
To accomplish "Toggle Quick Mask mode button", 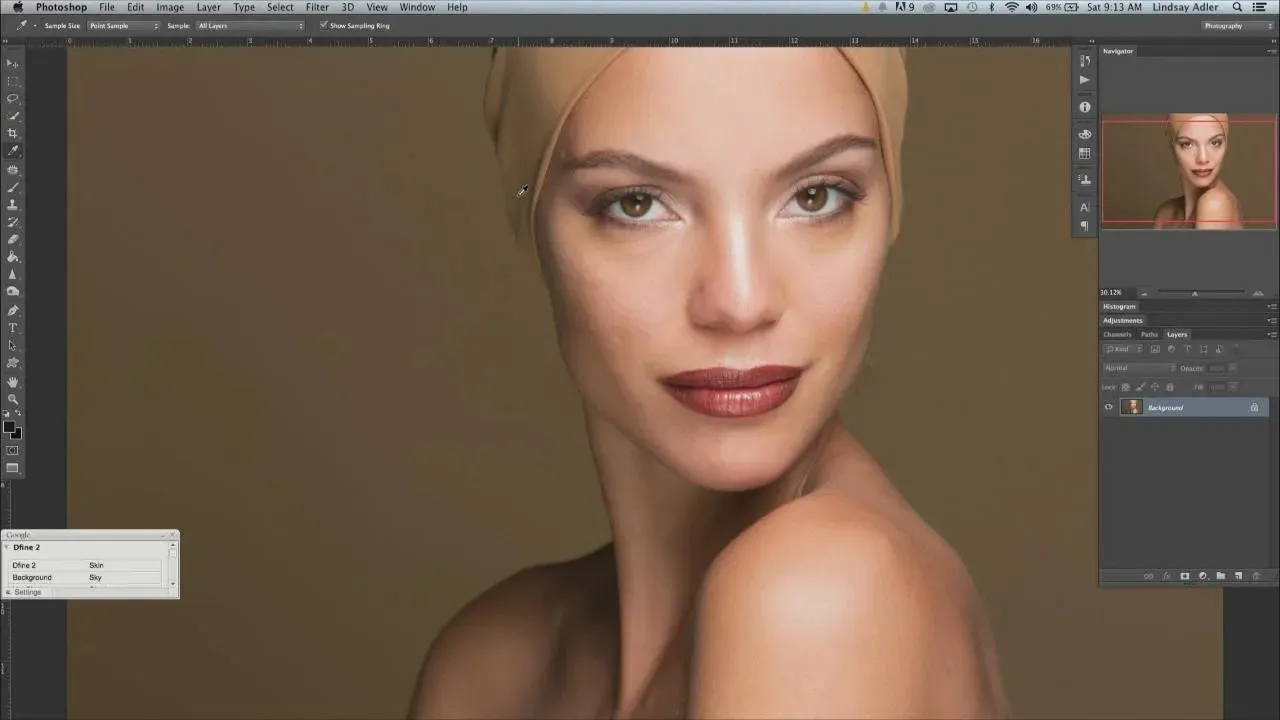I will click(x=13, y=450).
